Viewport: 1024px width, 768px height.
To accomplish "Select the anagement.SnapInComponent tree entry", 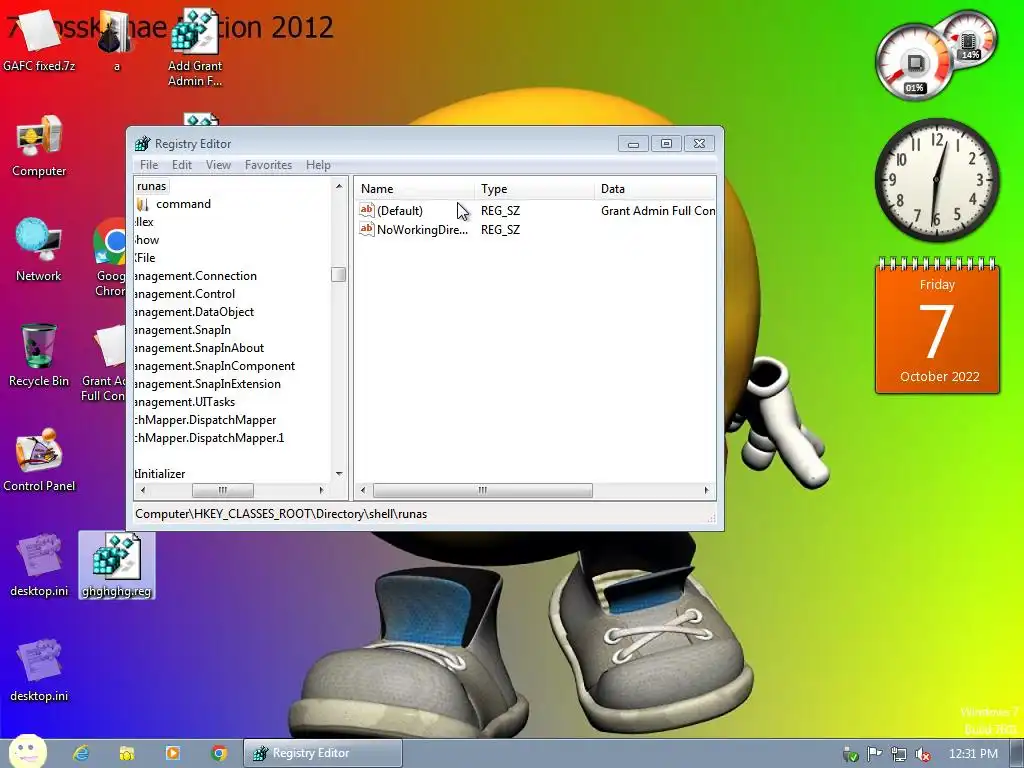I will 214,366.
